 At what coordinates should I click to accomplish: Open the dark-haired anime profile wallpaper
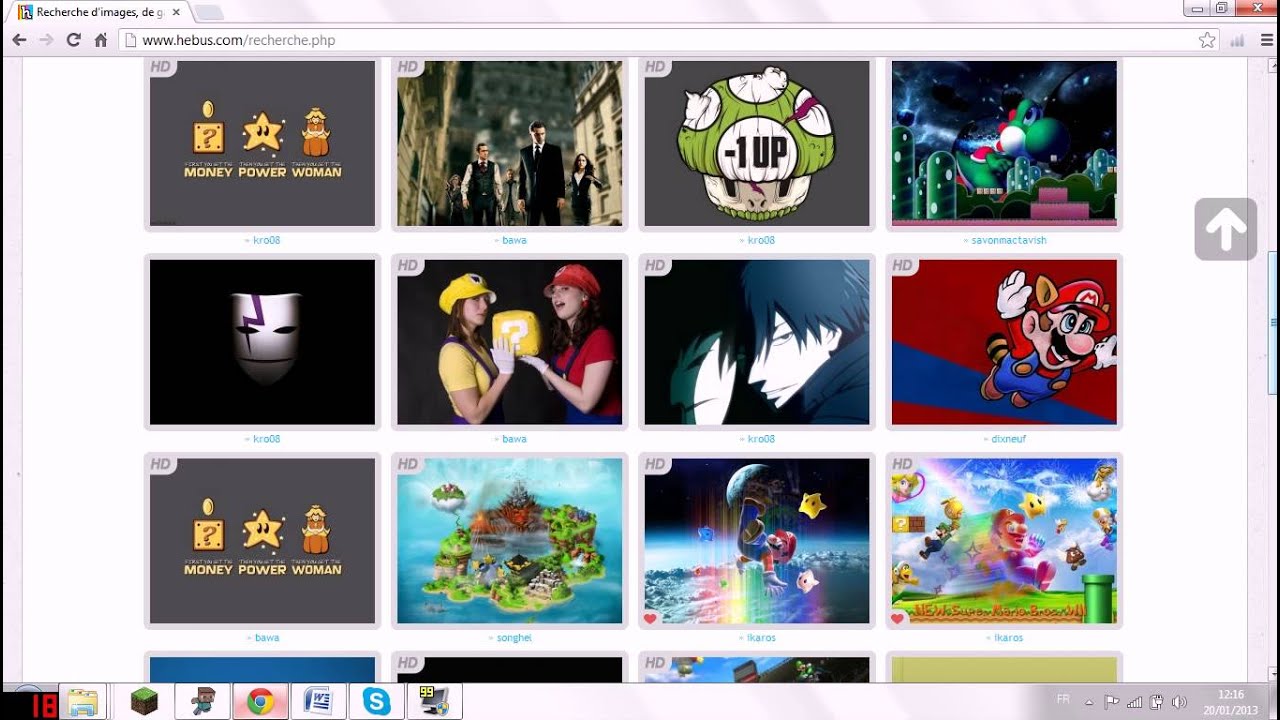pos(757,342)
